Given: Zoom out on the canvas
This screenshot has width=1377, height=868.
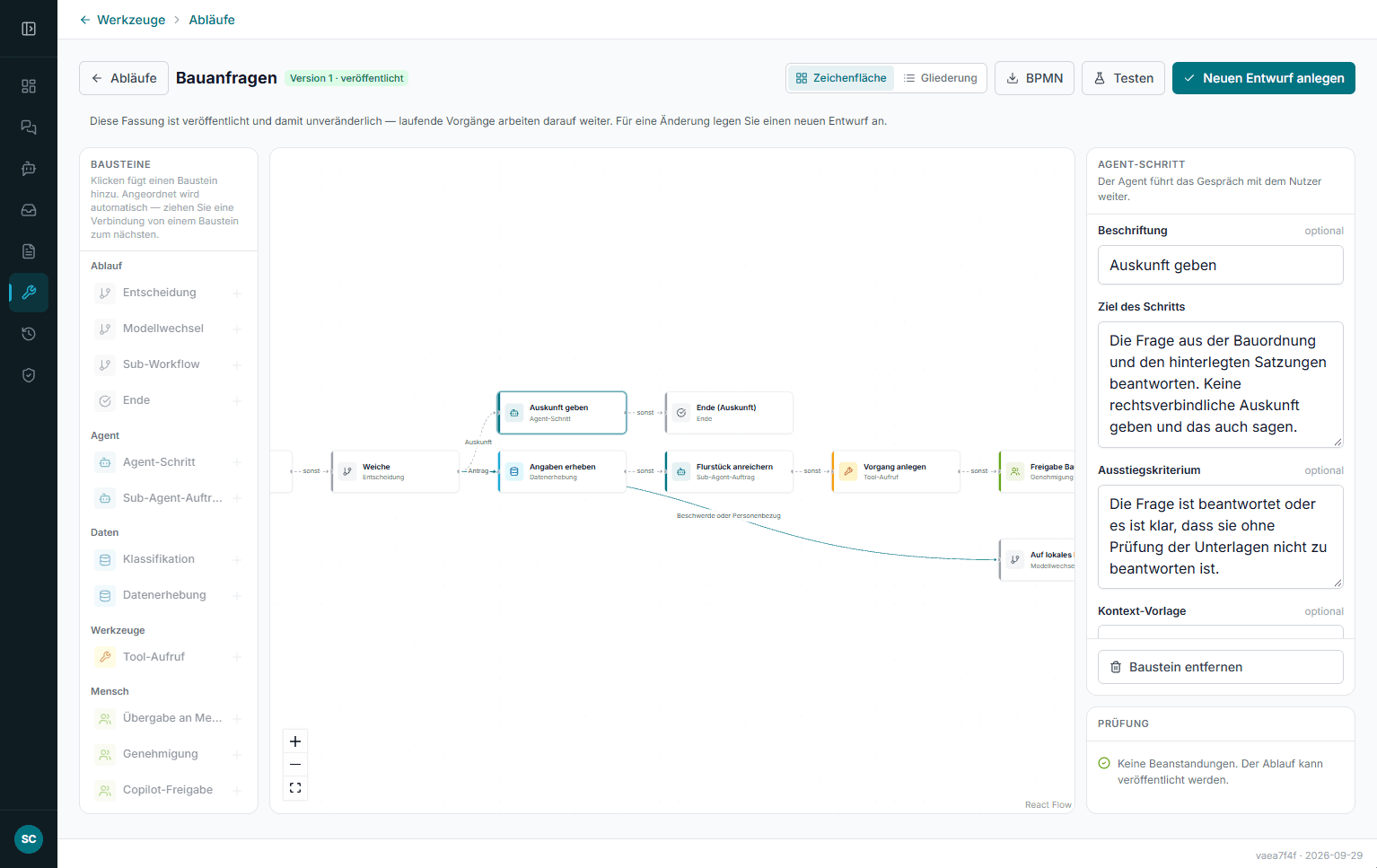Looking at the screenshot, I should click(x=295, y=765).
